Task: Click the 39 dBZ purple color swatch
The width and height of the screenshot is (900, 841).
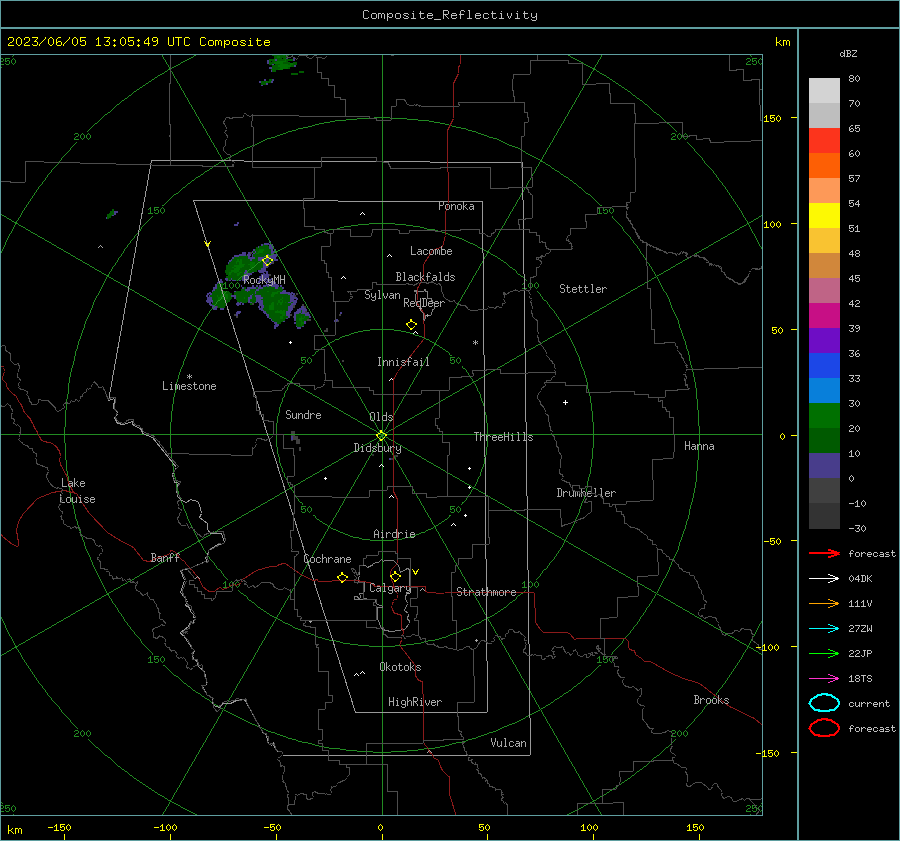Action: [x=824, y=341]
